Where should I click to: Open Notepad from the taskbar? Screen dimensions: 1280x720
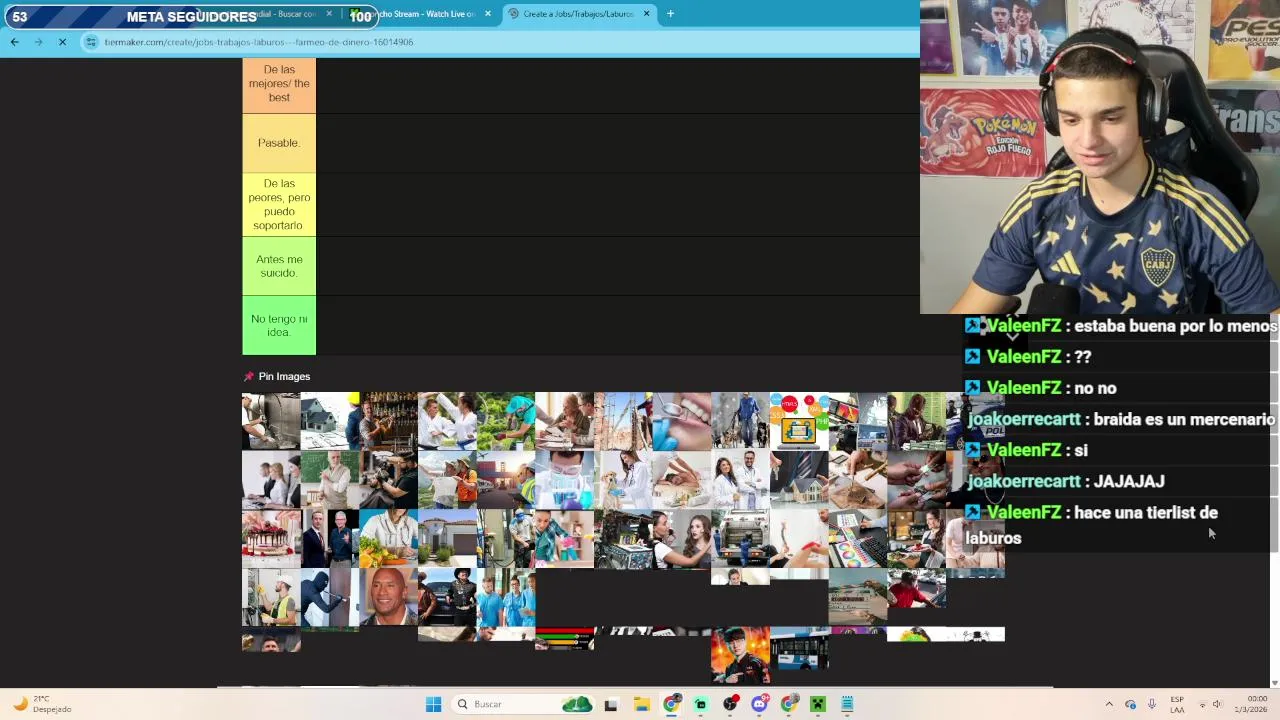click(x=847, y=704)
